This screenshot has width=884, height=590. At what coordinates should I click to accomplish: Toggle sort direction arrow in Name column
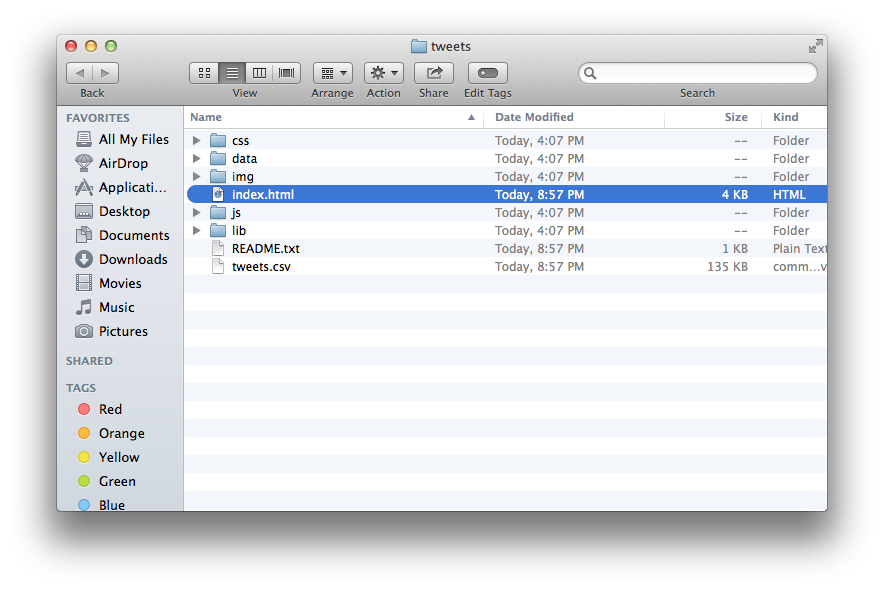click(x=471, y=117)
